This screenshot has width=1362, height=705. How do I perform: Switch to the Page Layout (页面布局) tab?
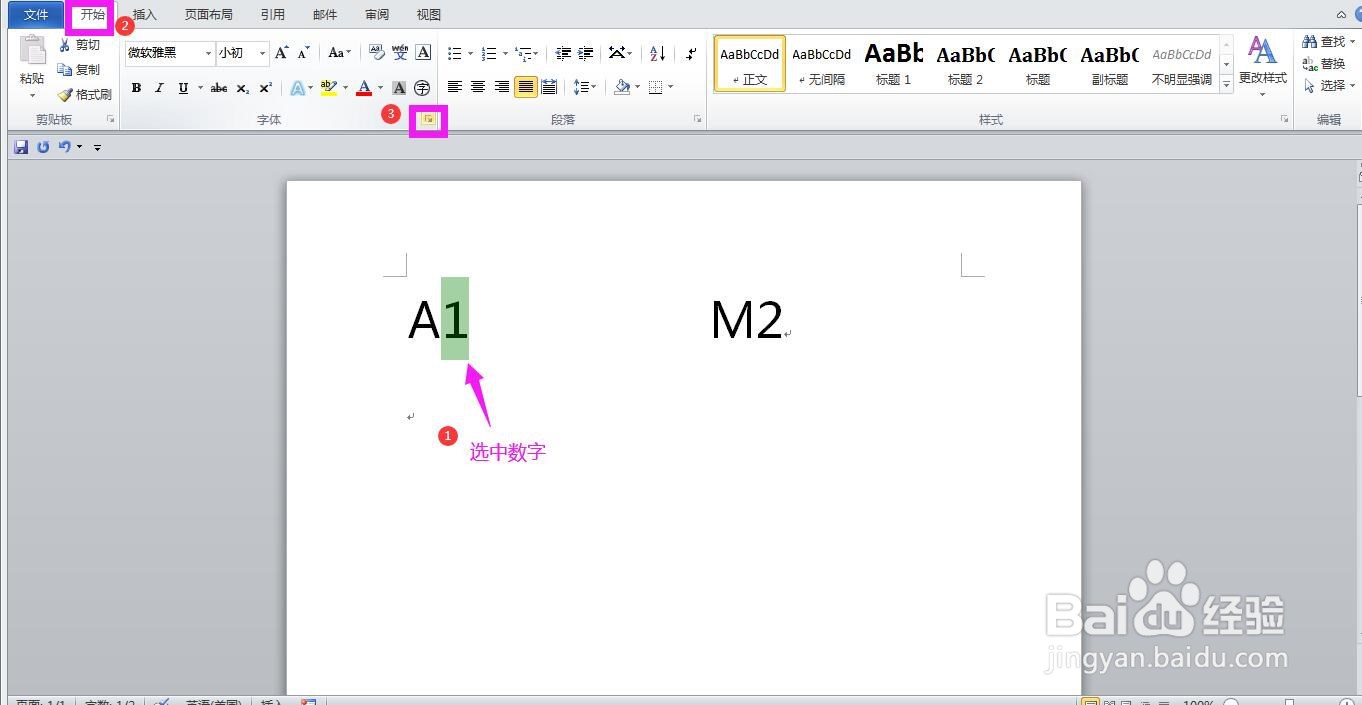pos(209,15)
